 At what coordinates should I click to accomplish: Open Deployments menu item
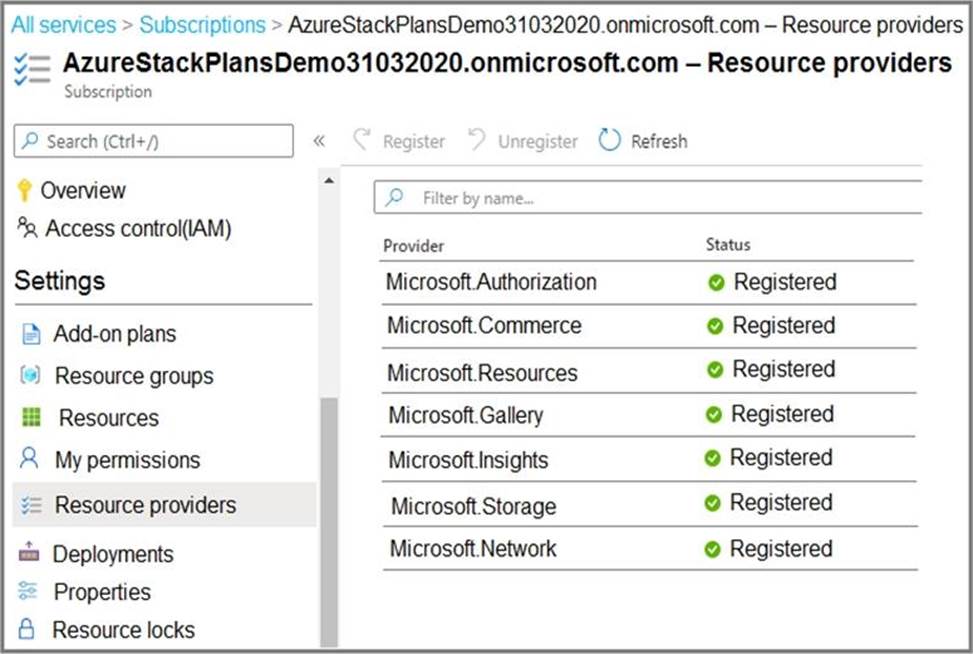tap(113, 554)
